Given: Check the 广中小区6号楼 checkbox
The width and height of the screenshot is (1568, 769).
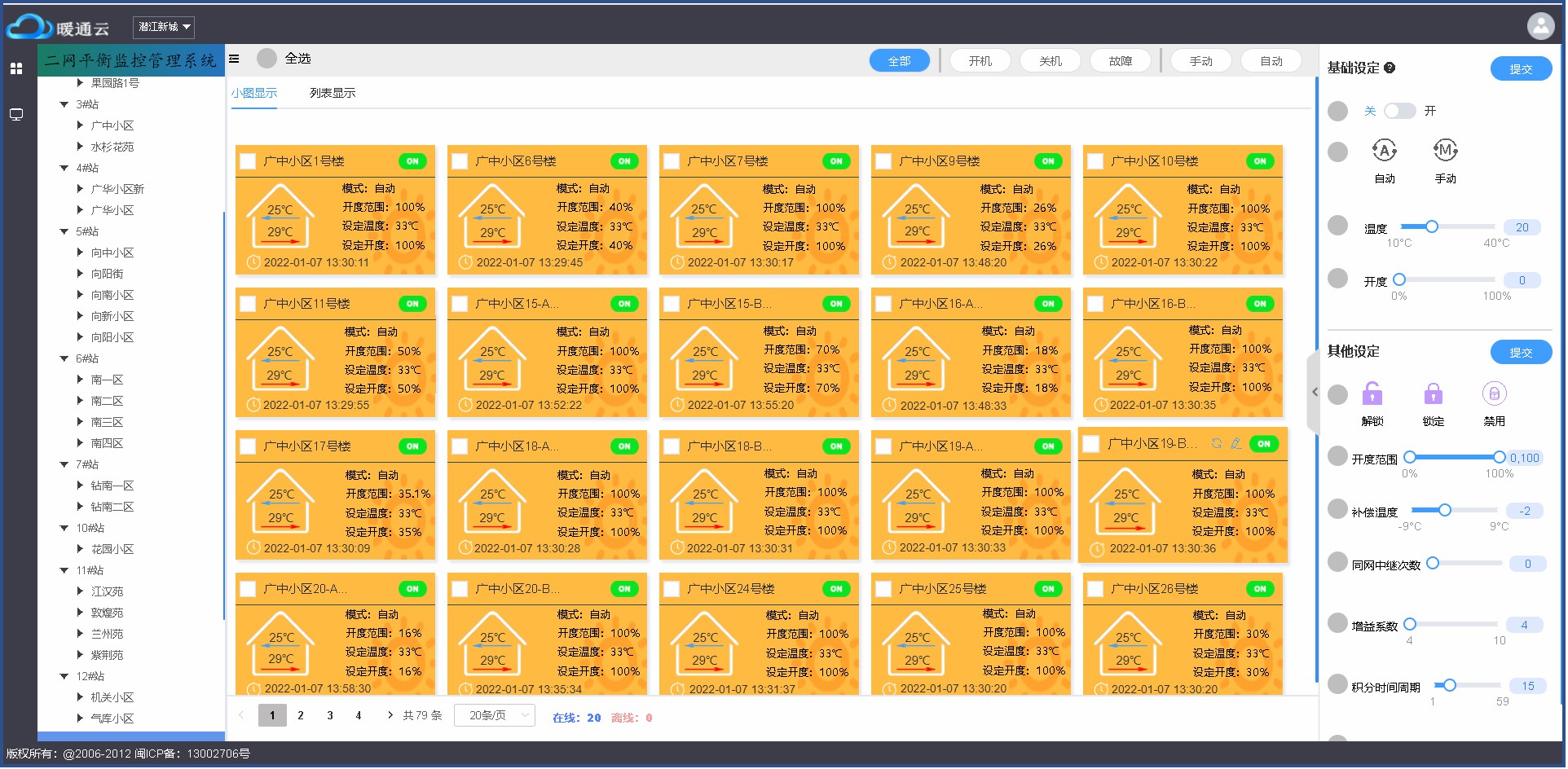Looking at the screenshot, I should [460, 161].
